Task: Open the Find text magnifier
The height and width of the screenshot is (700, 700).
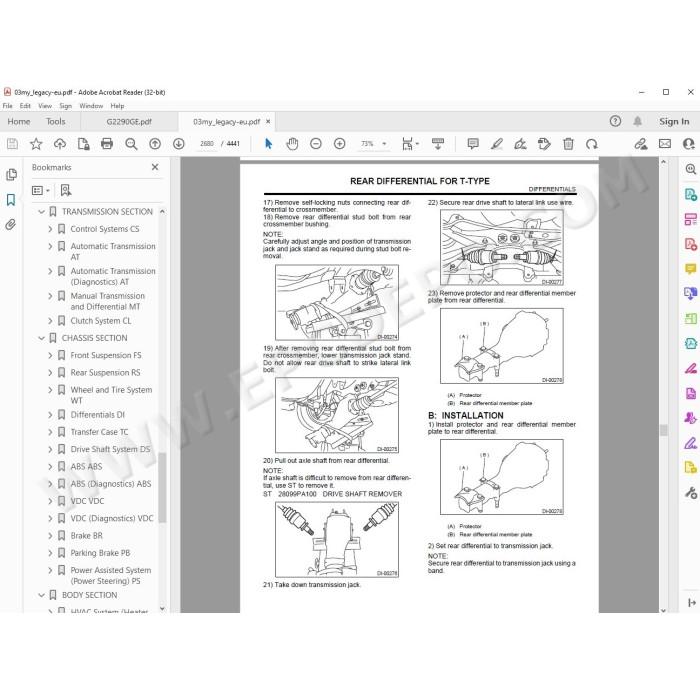Action: (131, 144)
